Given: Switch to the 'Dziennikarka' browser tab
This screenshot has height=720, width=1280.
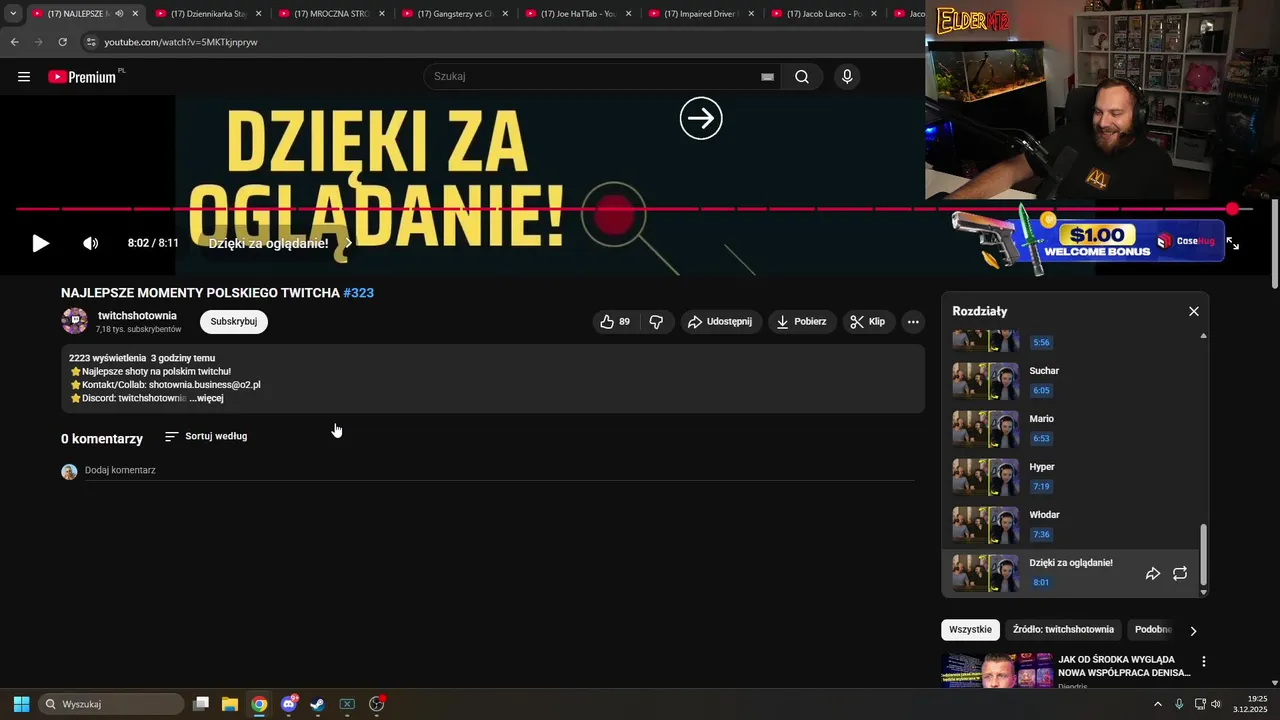Looking at the screenshot, I should (x=207, y=14).
